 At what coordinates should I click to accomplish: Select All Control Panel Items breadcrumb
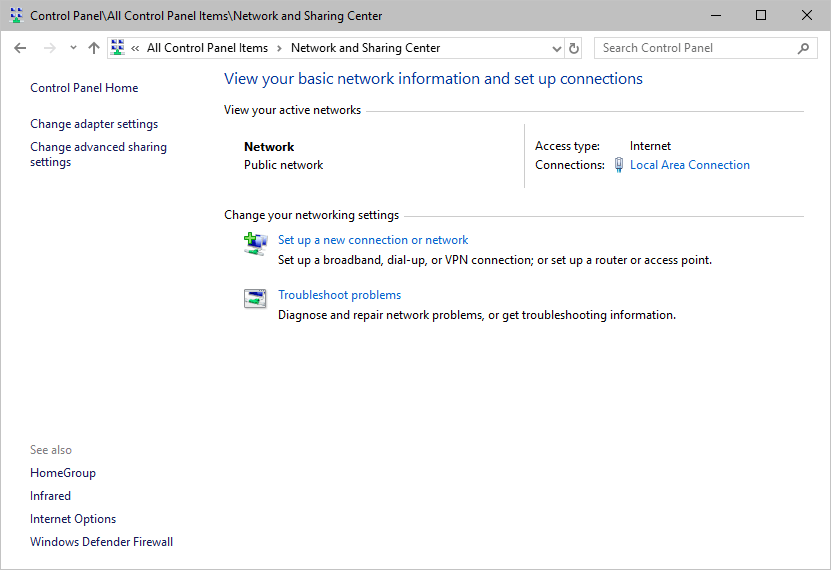tap(207, 48)
